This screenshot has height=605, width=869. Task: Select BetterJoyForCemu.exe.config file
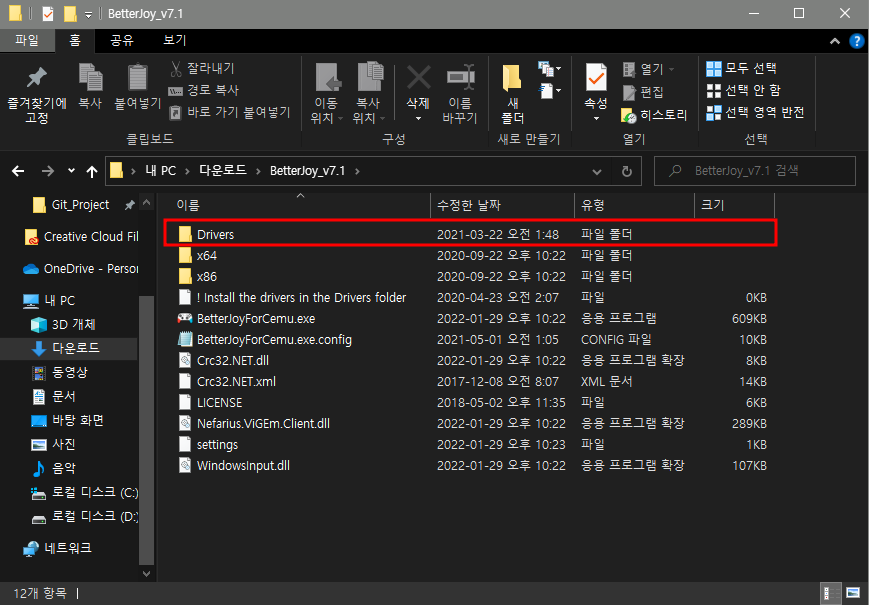pyautogui.click(x=470, y=340)
